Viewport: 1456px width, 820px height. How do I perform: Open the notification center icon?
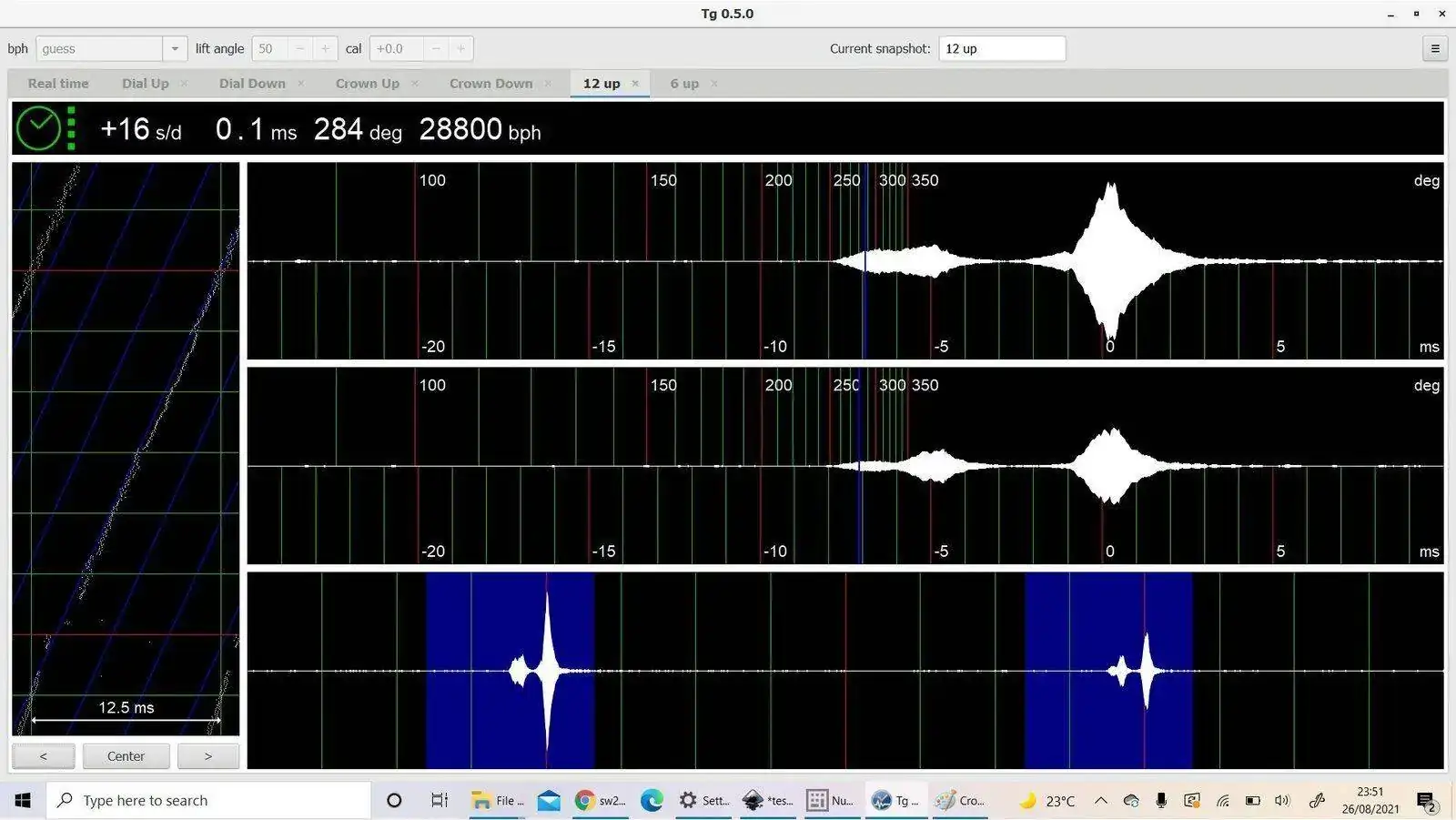point(1427,801)
